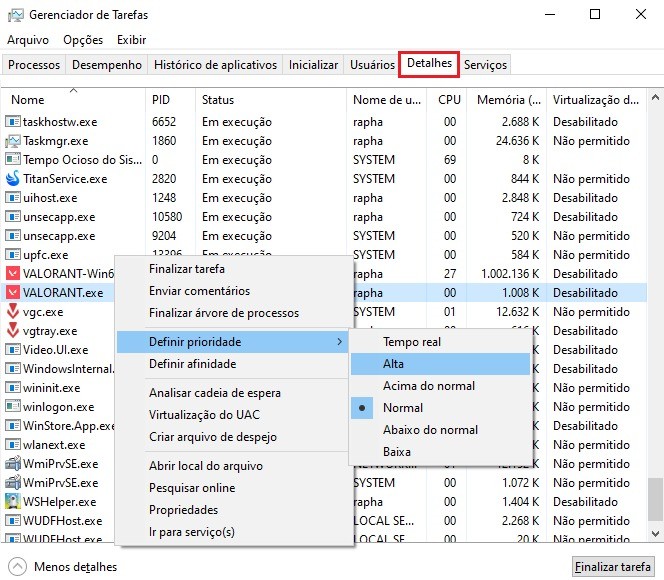The image size is (664, 580).
Task: Click the taskhostw.exe process icon
Action: [13, 122]
